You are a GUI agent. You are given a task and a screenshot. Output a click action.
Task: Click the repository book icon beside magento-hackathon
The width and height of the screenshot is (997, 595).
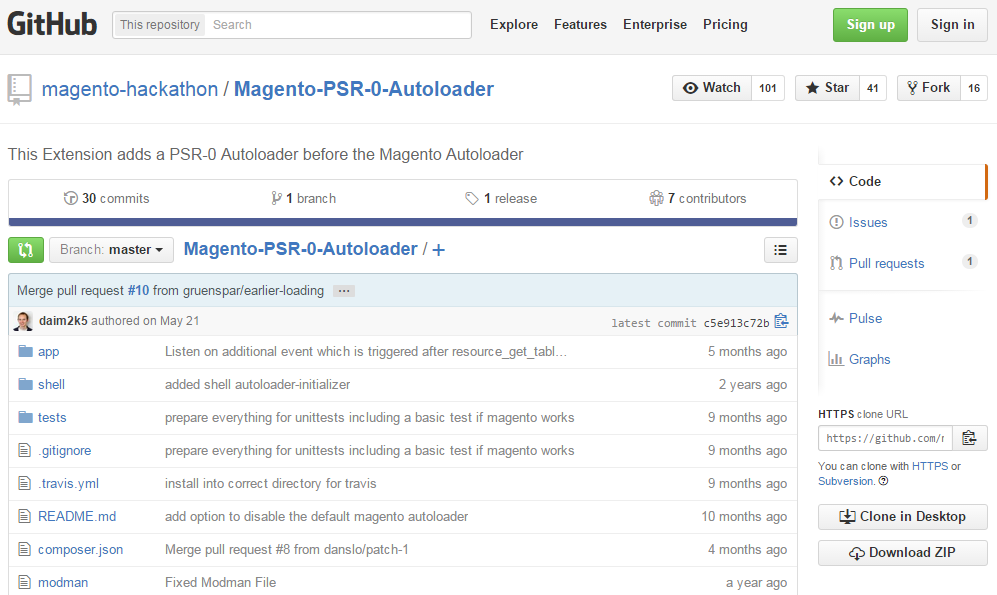pyautogui.click(x=19, y=90)
